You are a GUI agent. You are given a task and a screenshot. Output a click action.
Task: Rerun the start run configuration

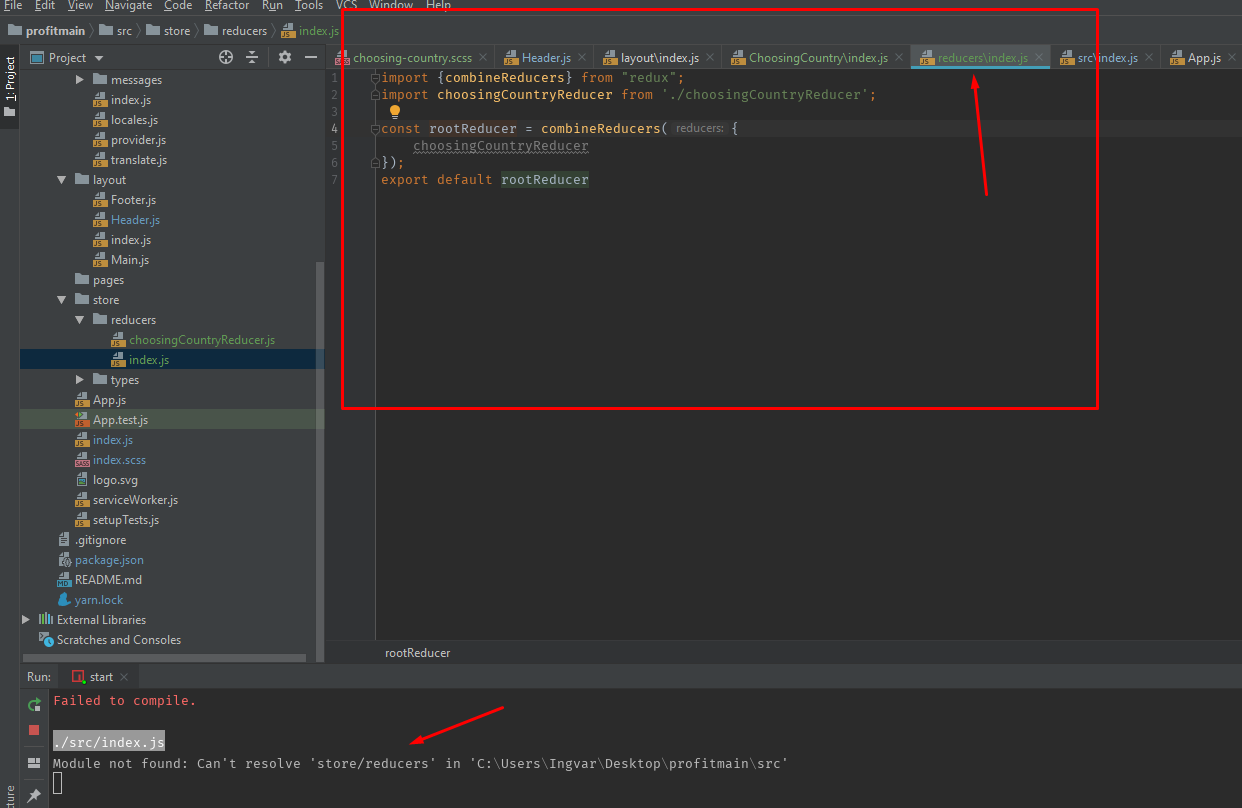coord(34,704)
